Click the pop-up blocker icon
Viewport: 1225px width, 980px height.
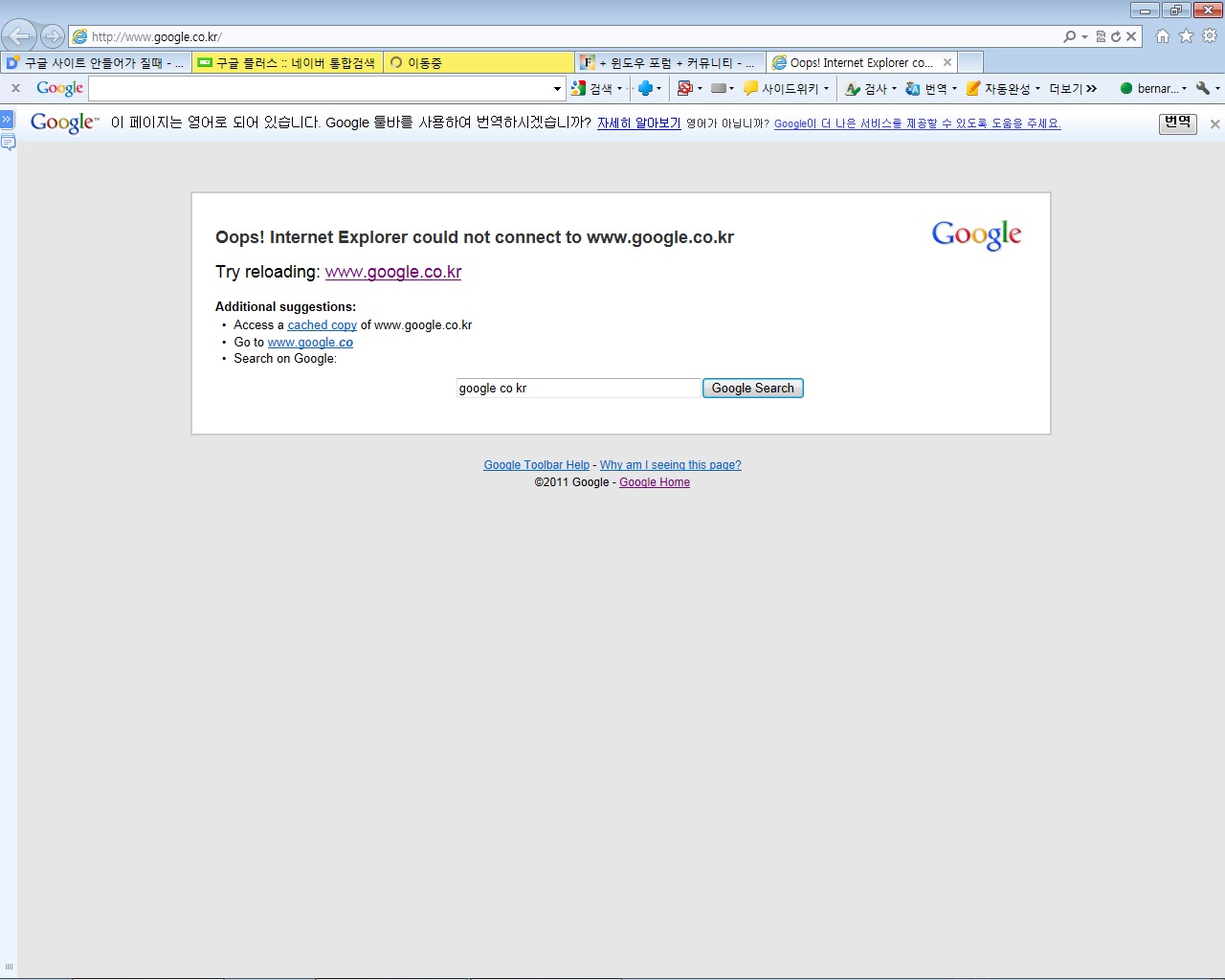684,88
